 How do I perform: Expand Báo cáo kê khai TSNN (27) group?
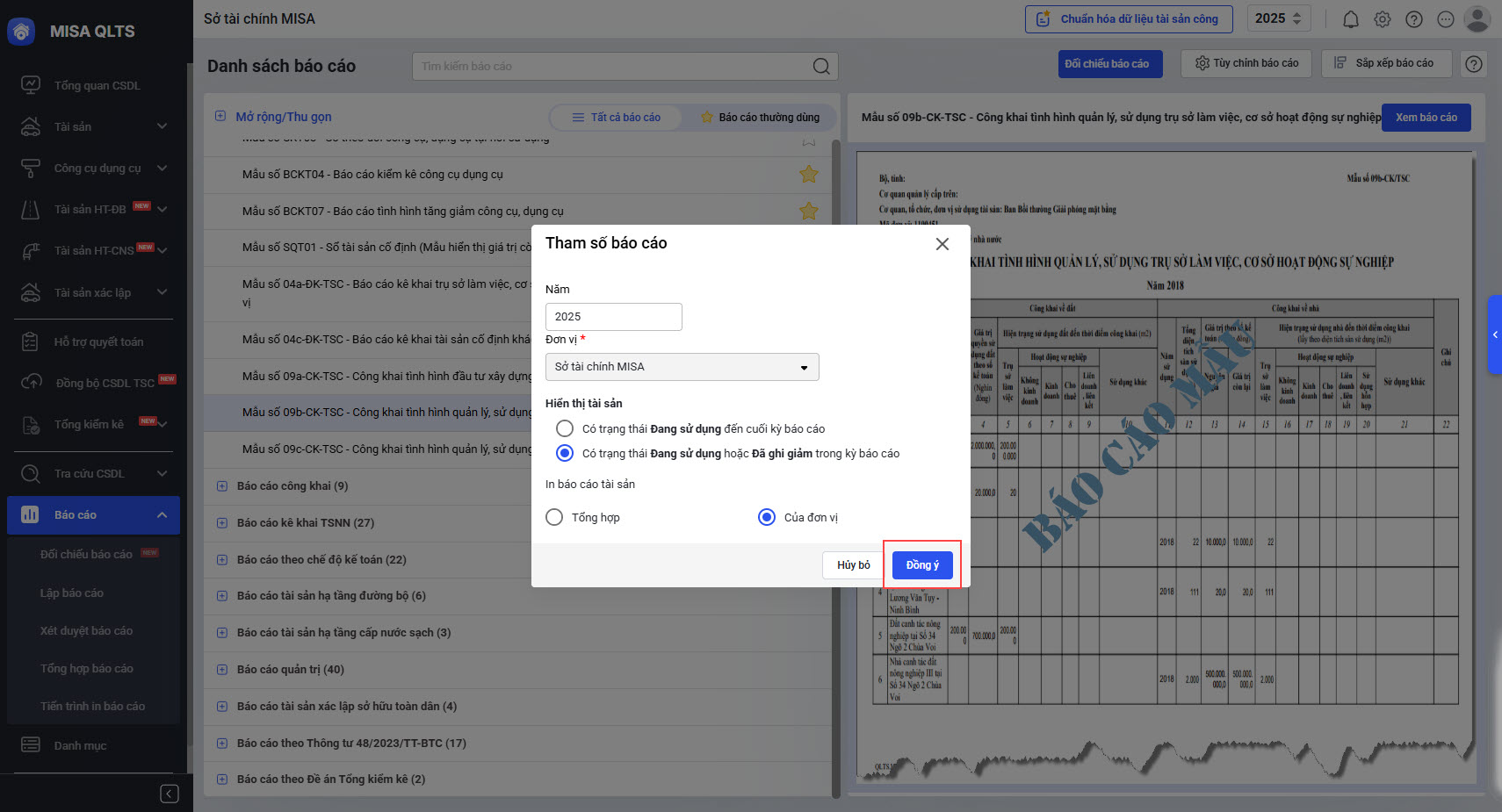222,522
